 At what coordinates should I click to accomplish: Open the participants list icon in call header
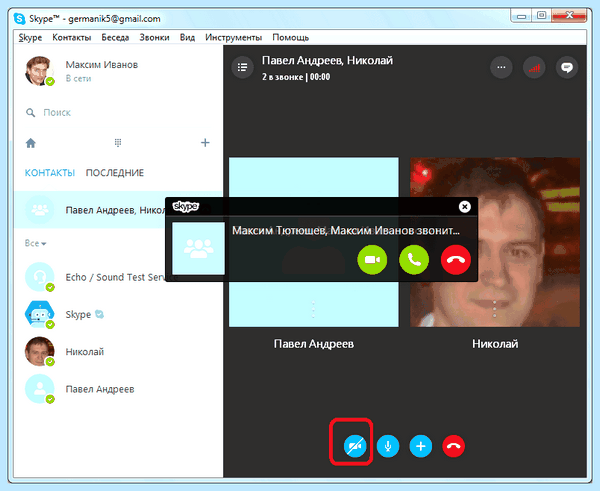[x=243, y=67]
